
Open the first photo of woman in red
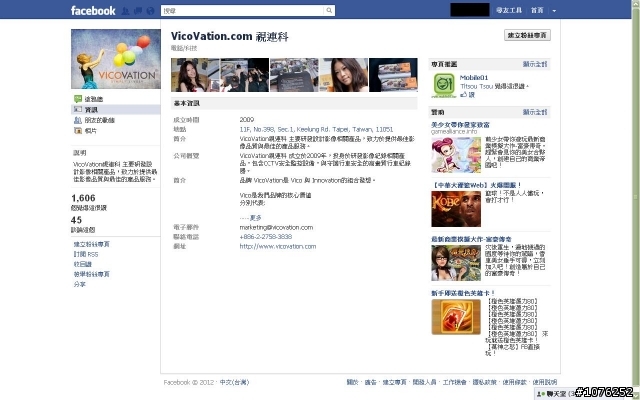coord(195,75)
